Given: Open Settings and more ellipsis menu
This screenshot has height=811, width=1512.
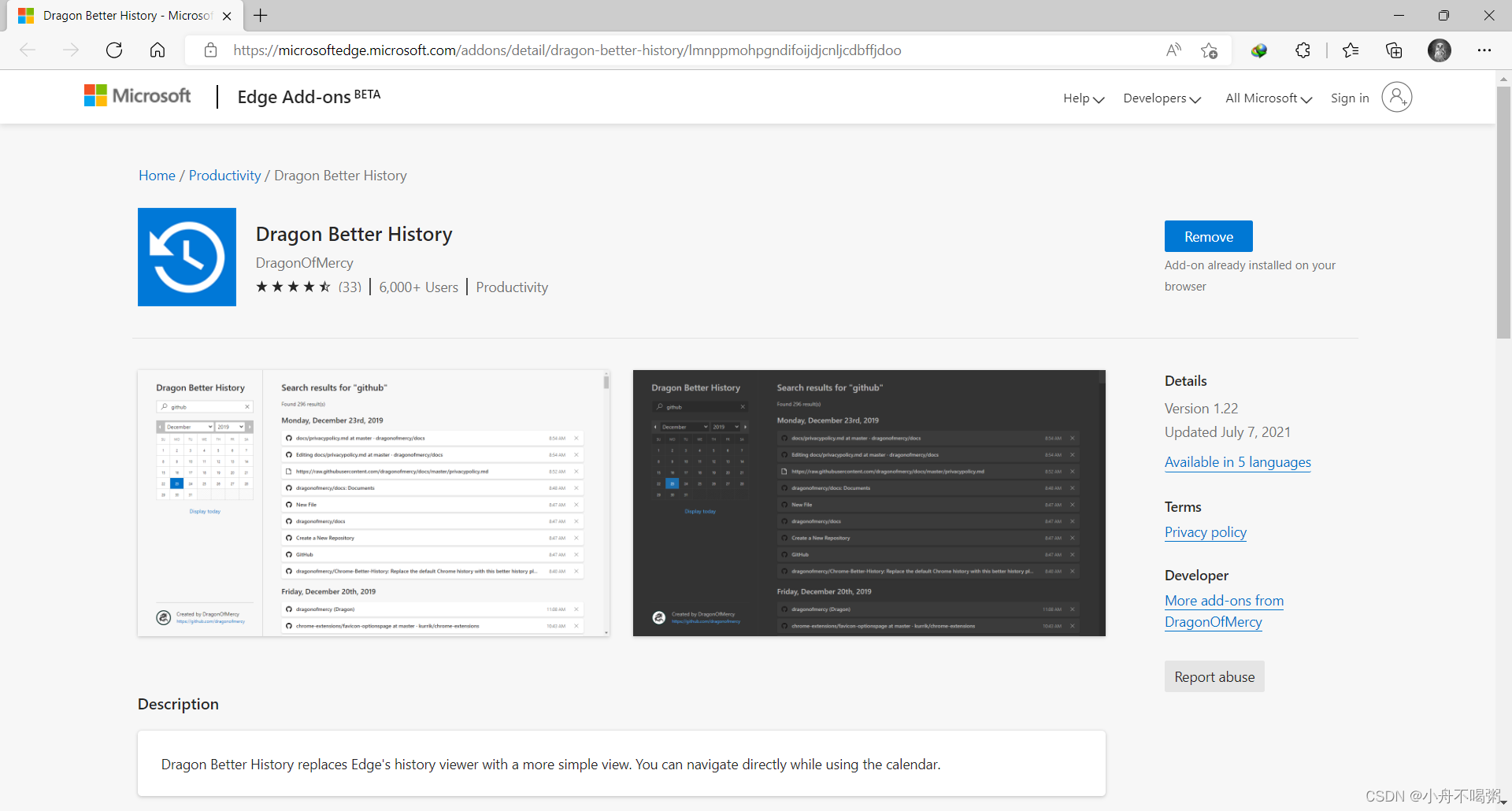Looking at the screenshot, I should (x=1484, y=50).
